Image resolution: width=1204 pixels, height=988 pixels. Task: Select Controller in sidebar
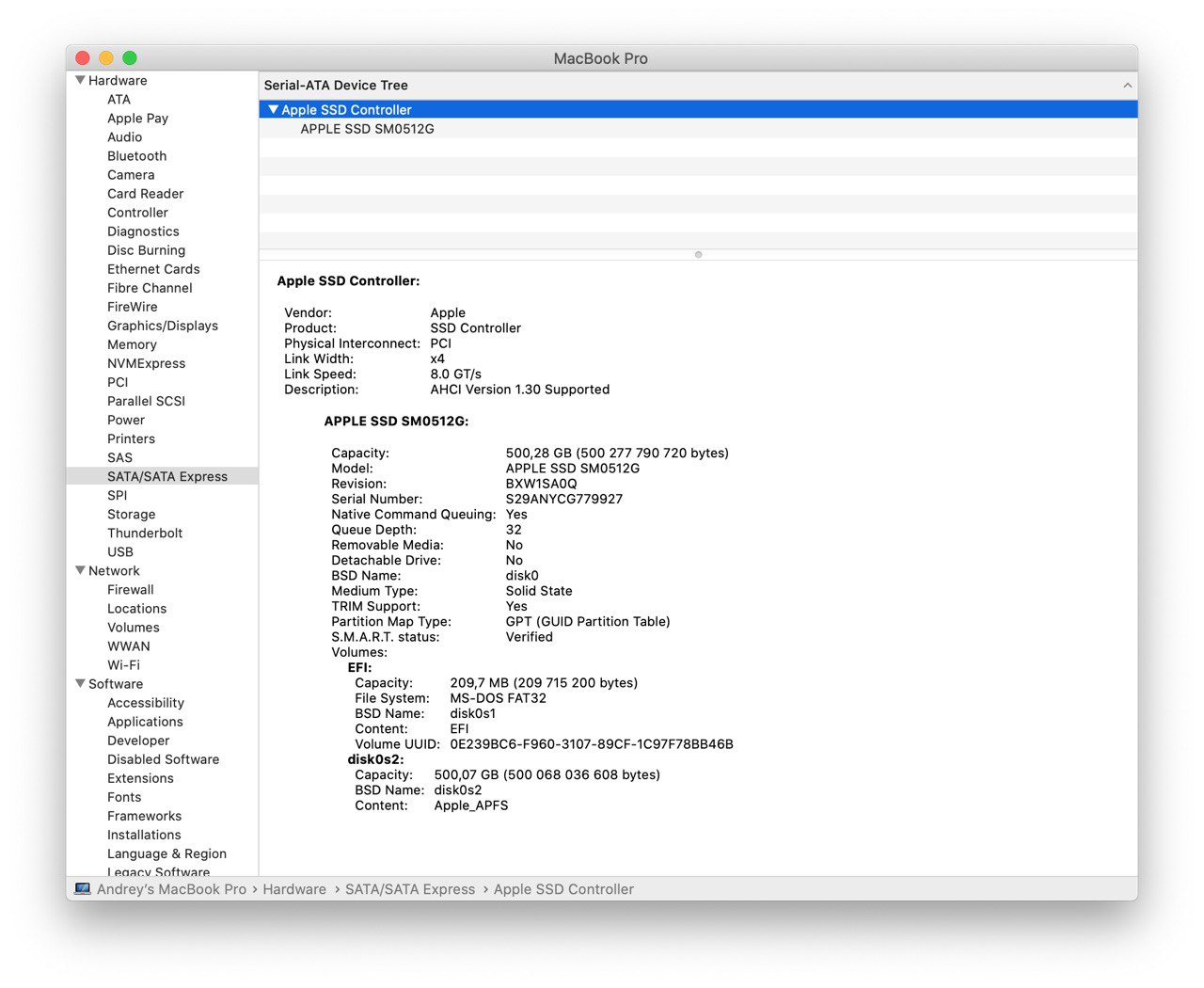(x=137, y=213)
